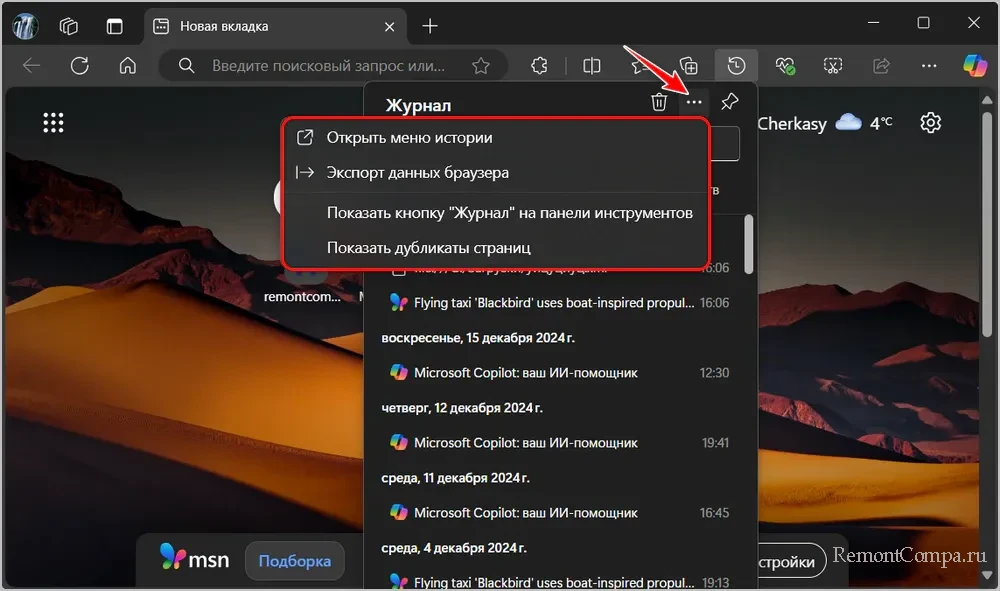Viewport: 1000px width, 591px height.
Task: Open Flying taxi entry from 16:06
Action: pos(559,303)
